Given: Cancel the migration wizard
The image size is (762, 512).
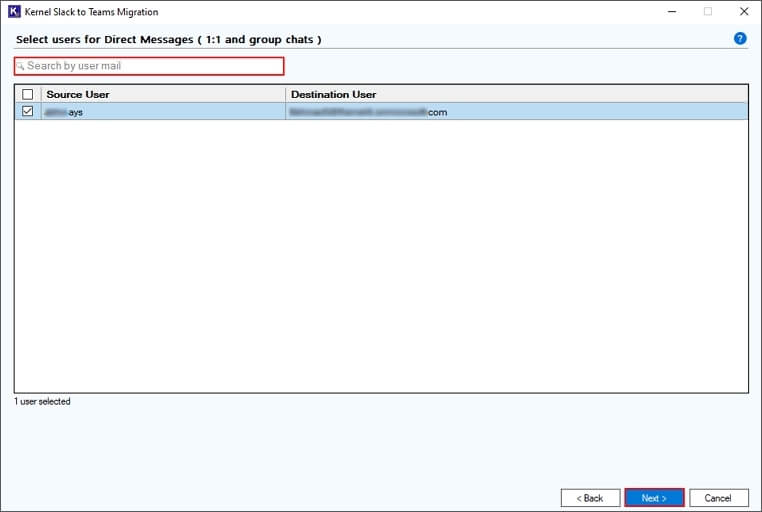Looking at the screenshot, I should 718,498.
